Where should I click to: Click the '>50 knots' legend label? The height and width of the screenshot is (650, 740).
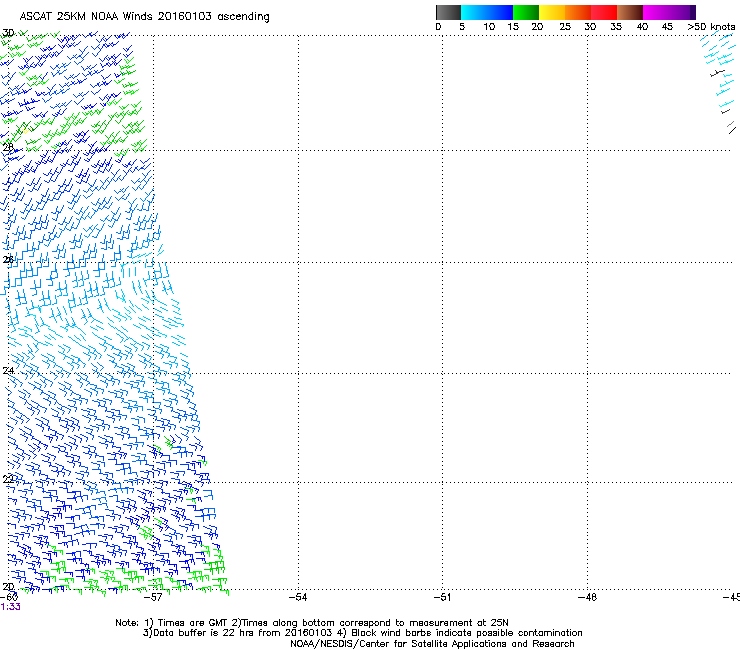[711, 27]
